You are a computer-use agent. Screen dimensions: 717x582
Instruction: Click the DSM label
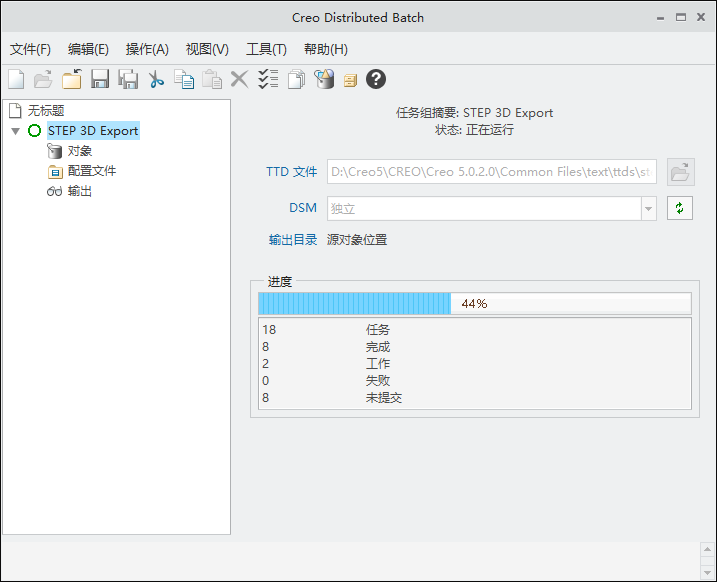click(303, 208)
